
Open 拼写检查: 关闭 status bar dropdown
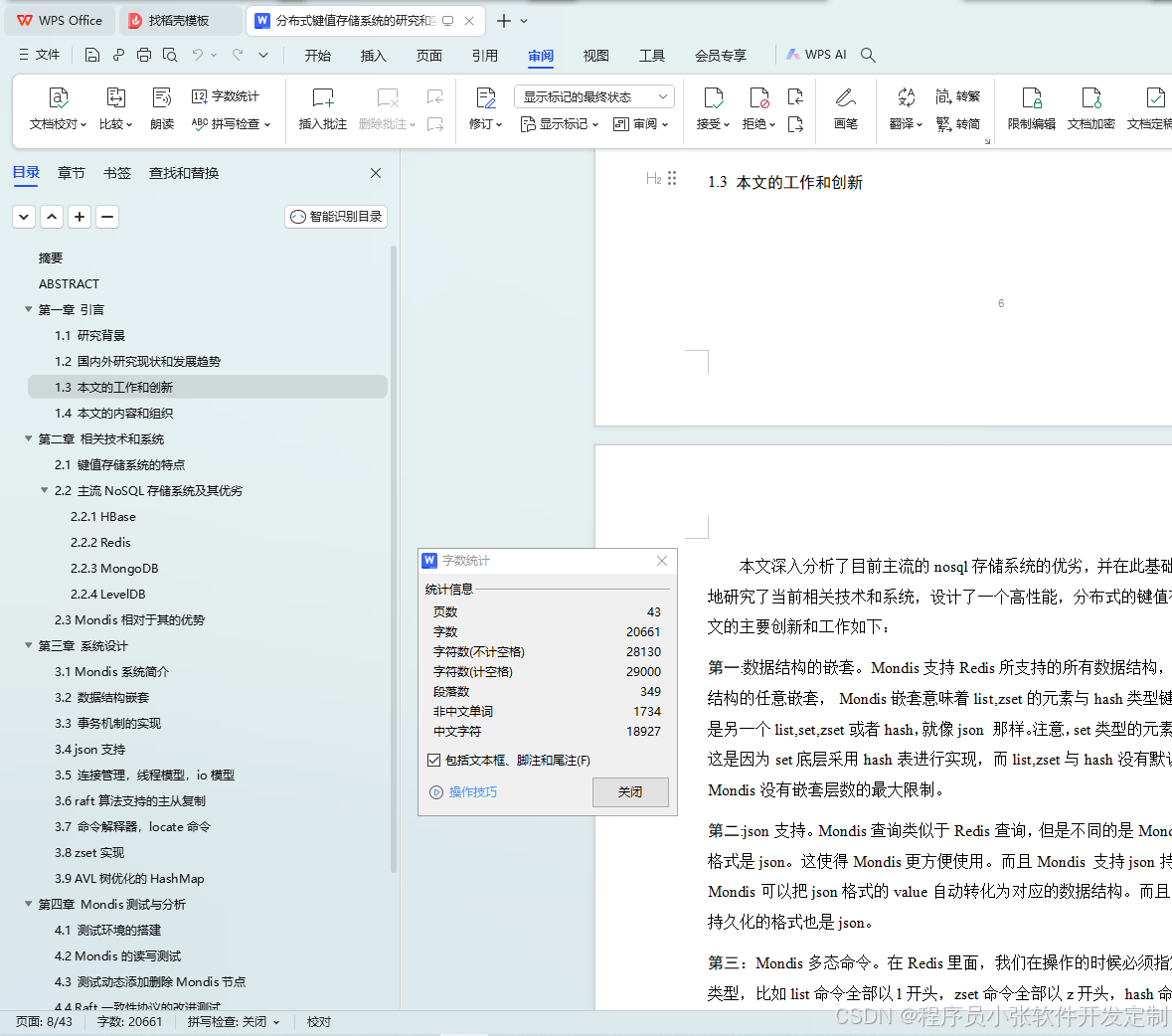(234, 1022)
